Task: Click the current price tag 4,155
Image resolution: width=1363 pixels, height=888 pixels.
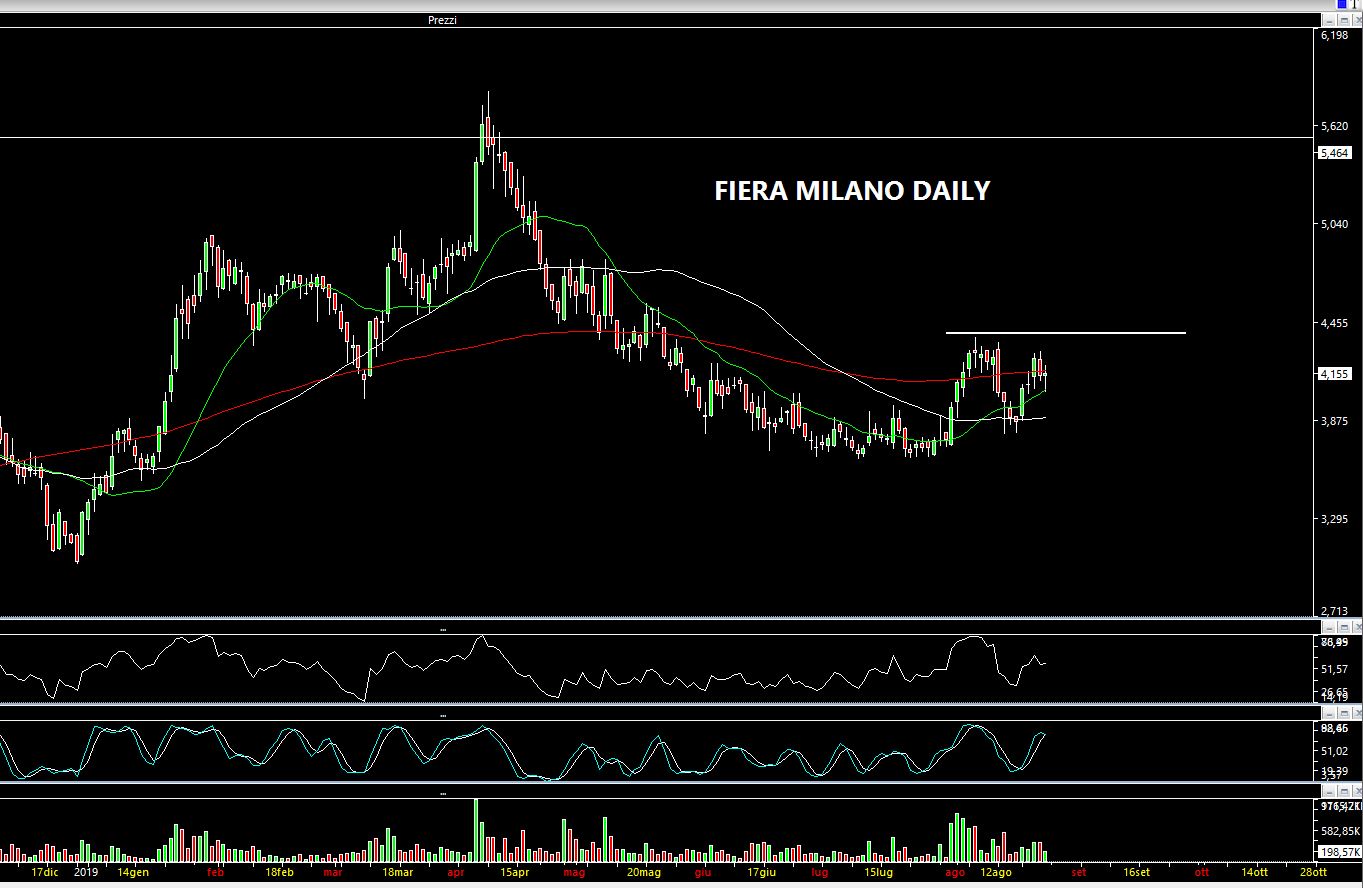Action: pos(1335,373)
